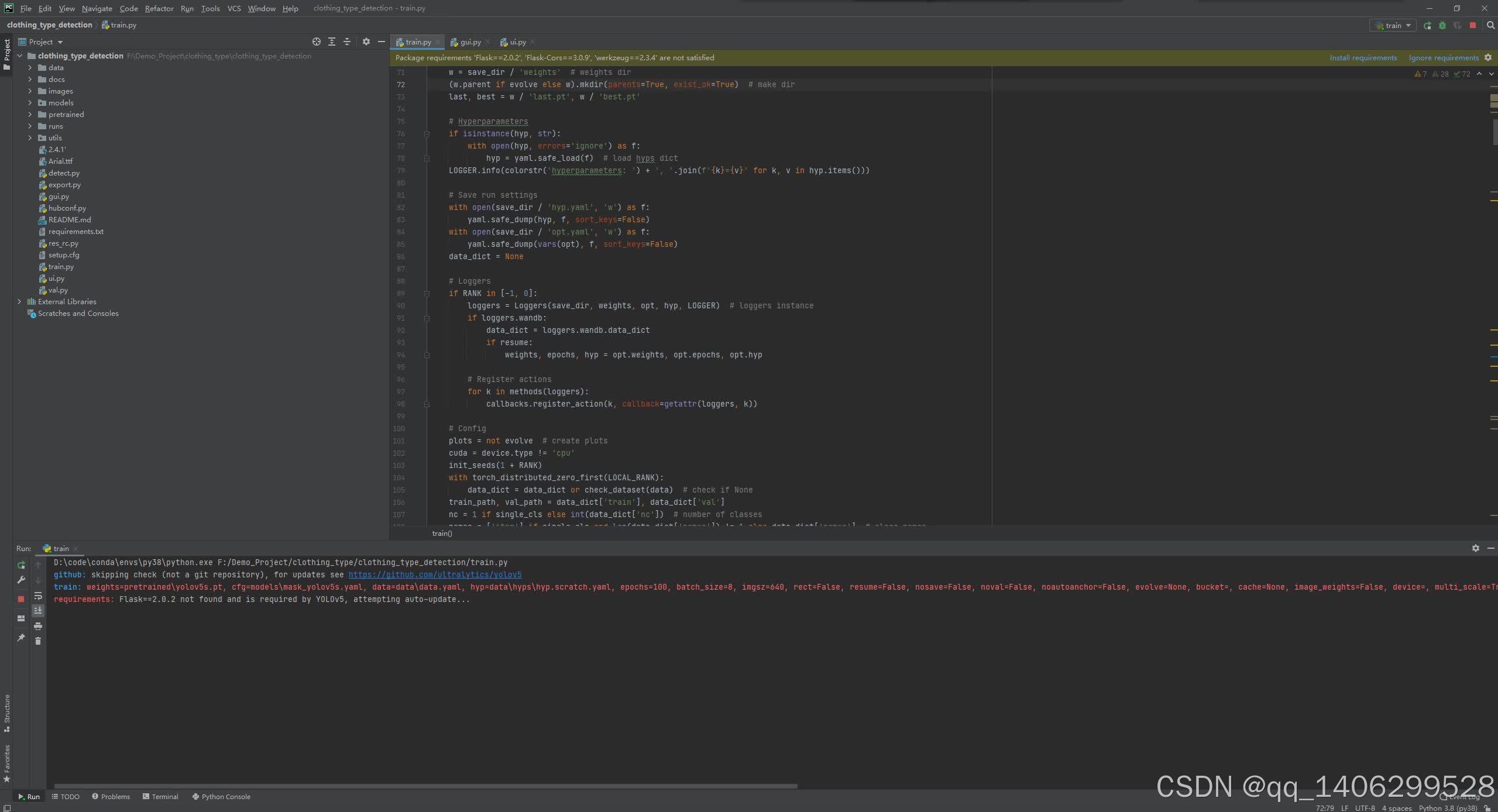Screen dimensions: 1498x812
Task: Collapse all in the Project panel toolbar
Action: point(347,42)
